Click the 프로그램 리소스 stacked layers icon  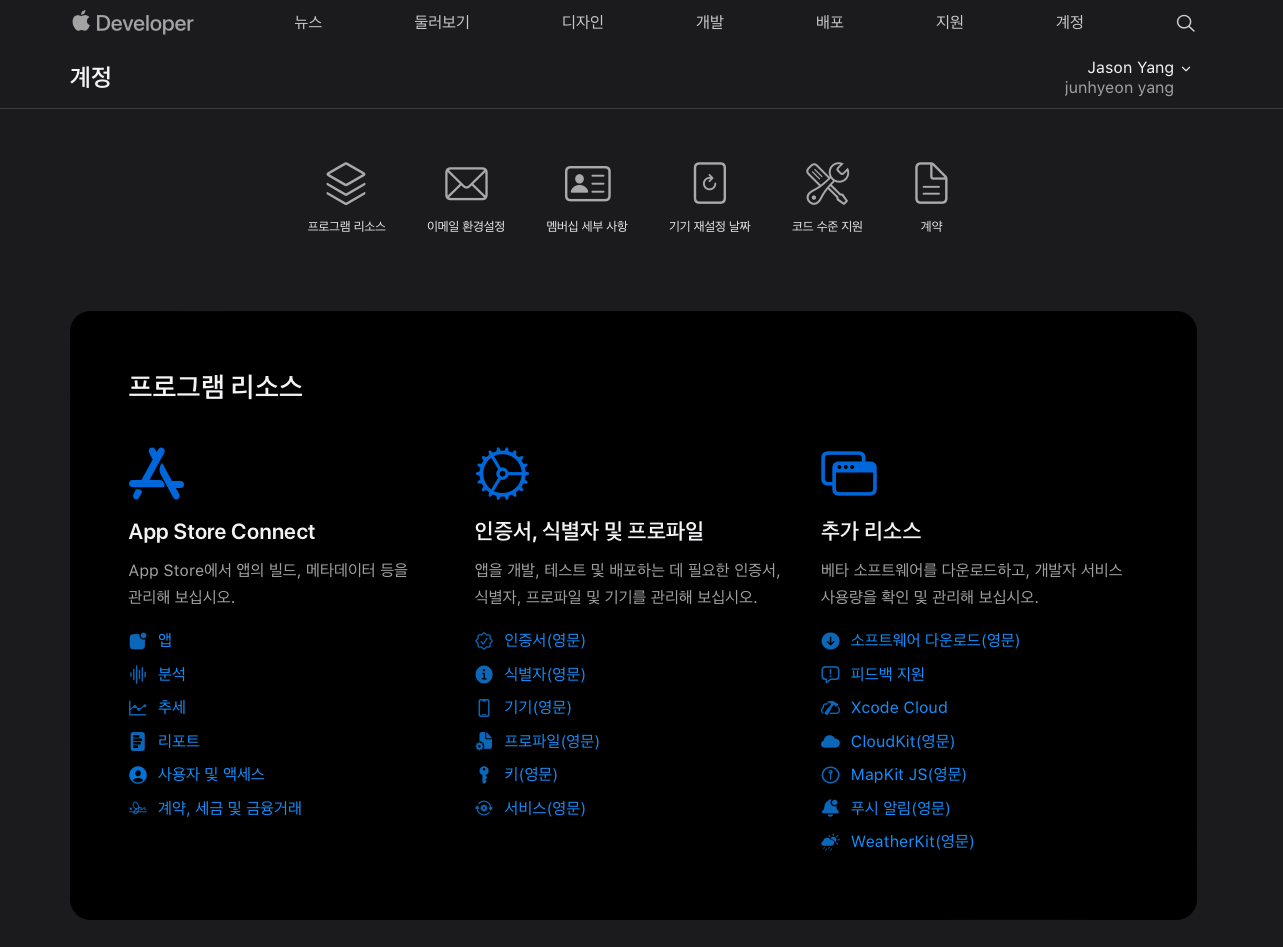tap(346, 184)
